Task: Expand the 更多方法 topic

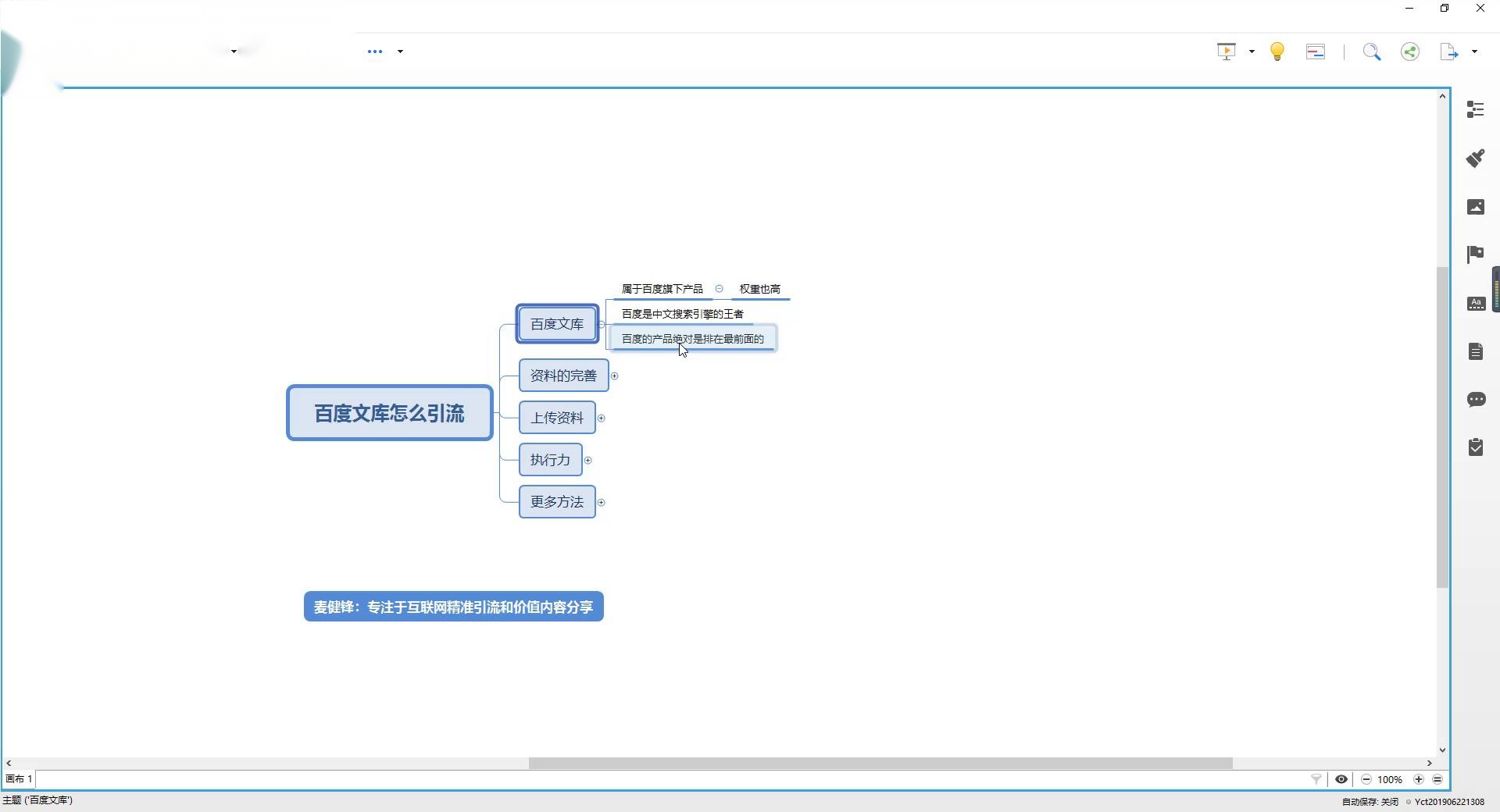Action: [601, 503]
